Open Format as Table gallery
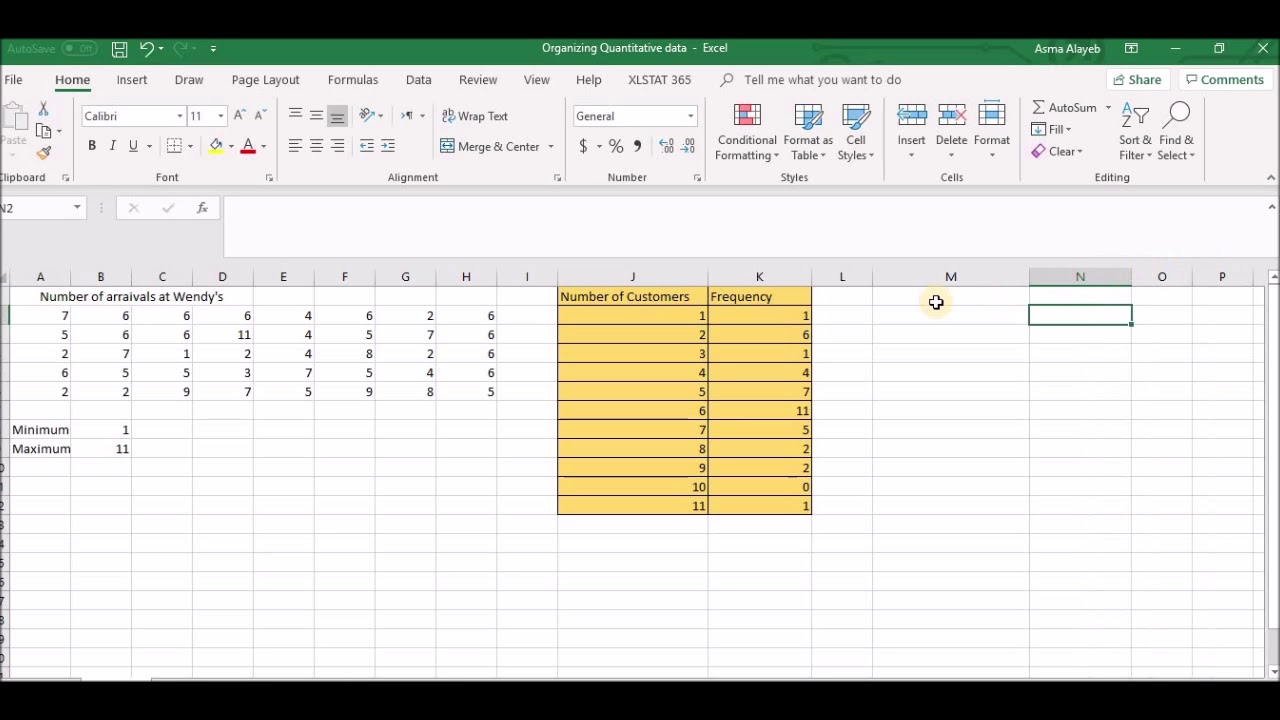The width and height of the screenshot is (1280, 720). (807, 132)
